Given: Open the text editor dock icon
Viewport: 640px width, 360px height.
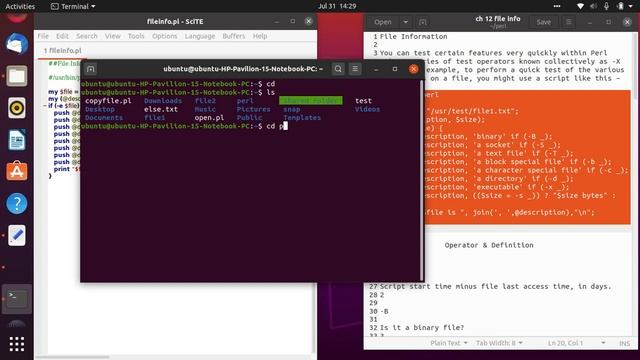Looking at the screenshot, I should pyautogui.click(x=17, y=236).
